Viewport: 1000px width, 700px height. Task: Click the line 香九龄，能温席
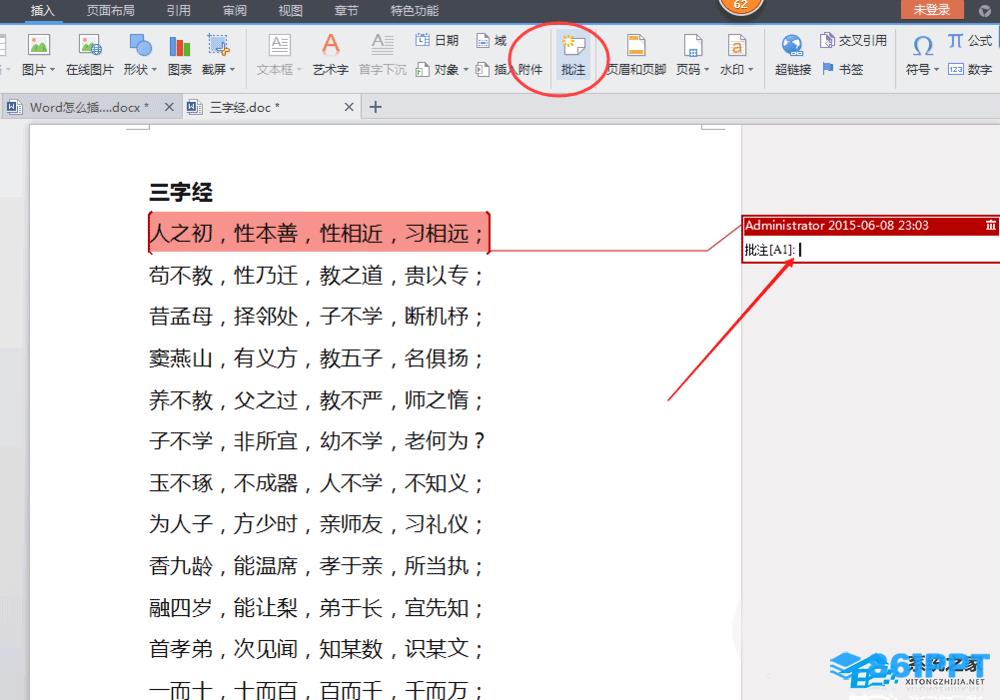(x=316, y=566)
